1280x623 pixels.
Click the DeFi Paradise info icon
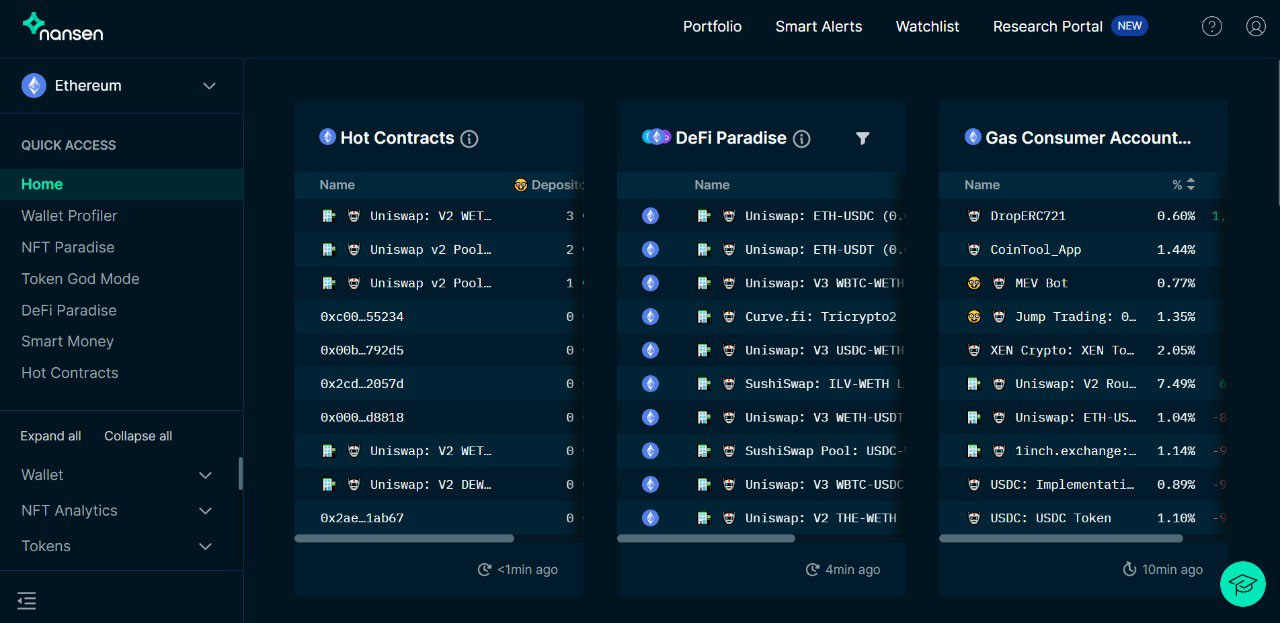(x=801, y=139)
